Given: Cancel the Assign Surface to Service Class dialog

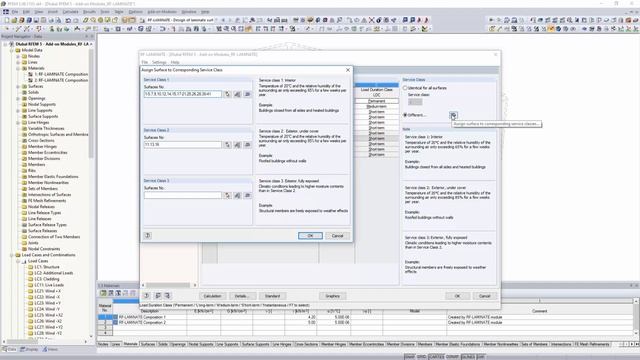Looking at the screenshot, I should (337, 236).
